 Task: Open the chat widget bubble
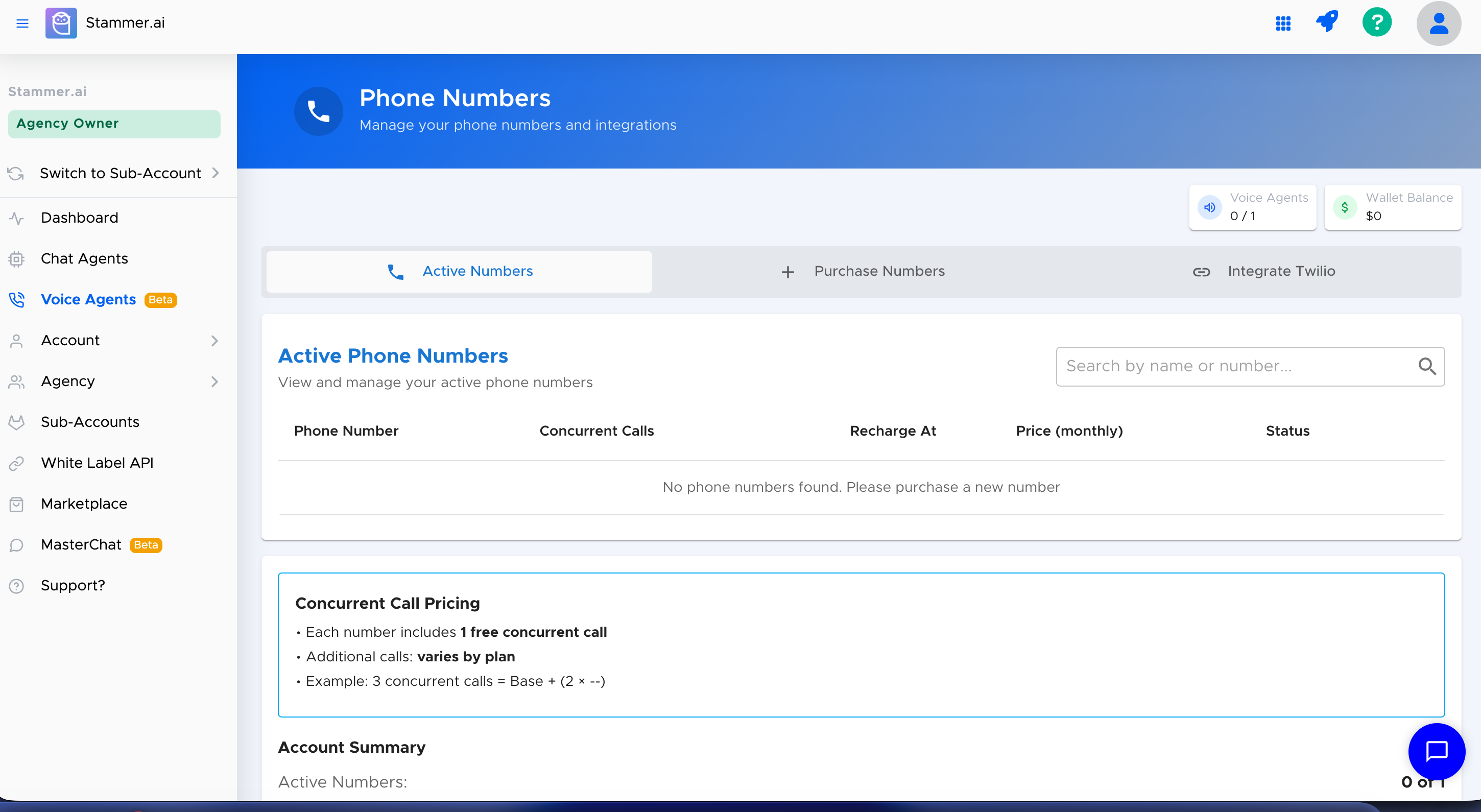click(x=1437, y=752)
